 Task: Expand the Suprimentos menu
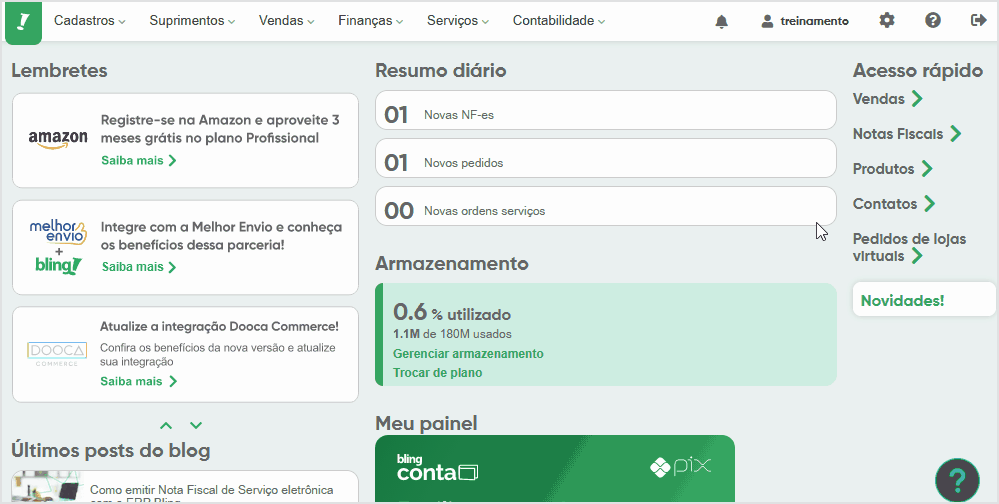(x=192, y=20)
